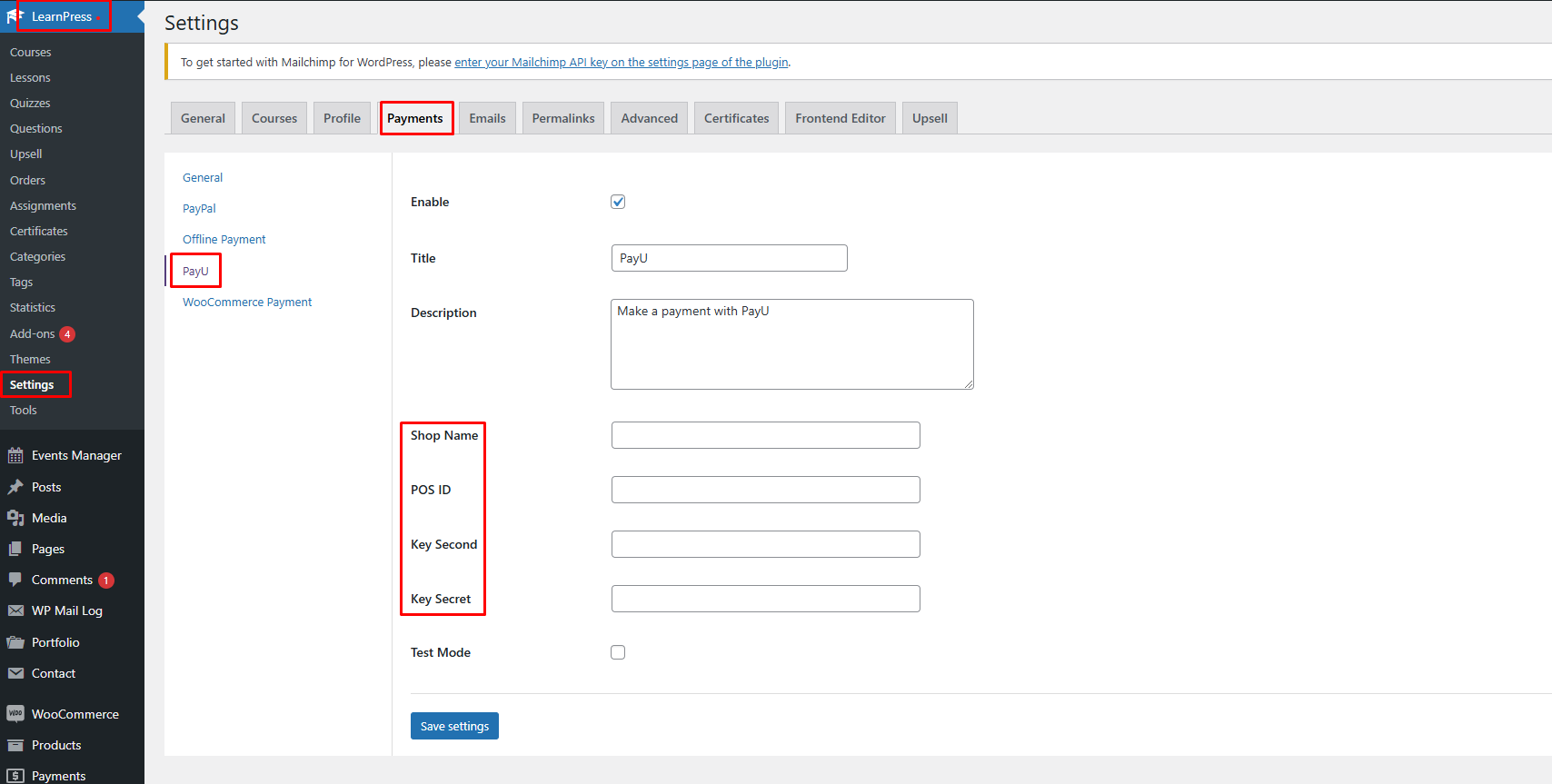Open LearnPress Courses in sidebar

(31, 53)
